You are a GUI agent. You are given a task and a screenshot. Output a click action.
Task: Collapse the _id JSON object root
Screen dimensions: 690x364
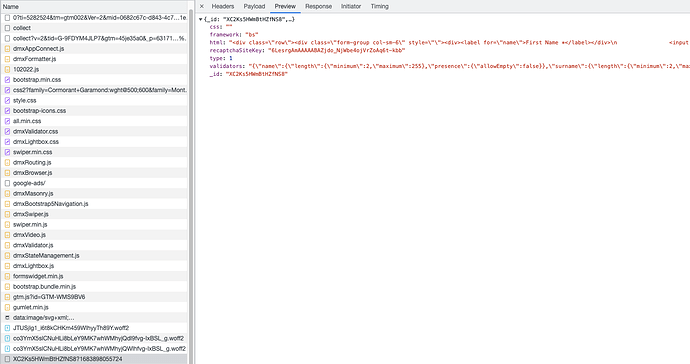(201, 19)
